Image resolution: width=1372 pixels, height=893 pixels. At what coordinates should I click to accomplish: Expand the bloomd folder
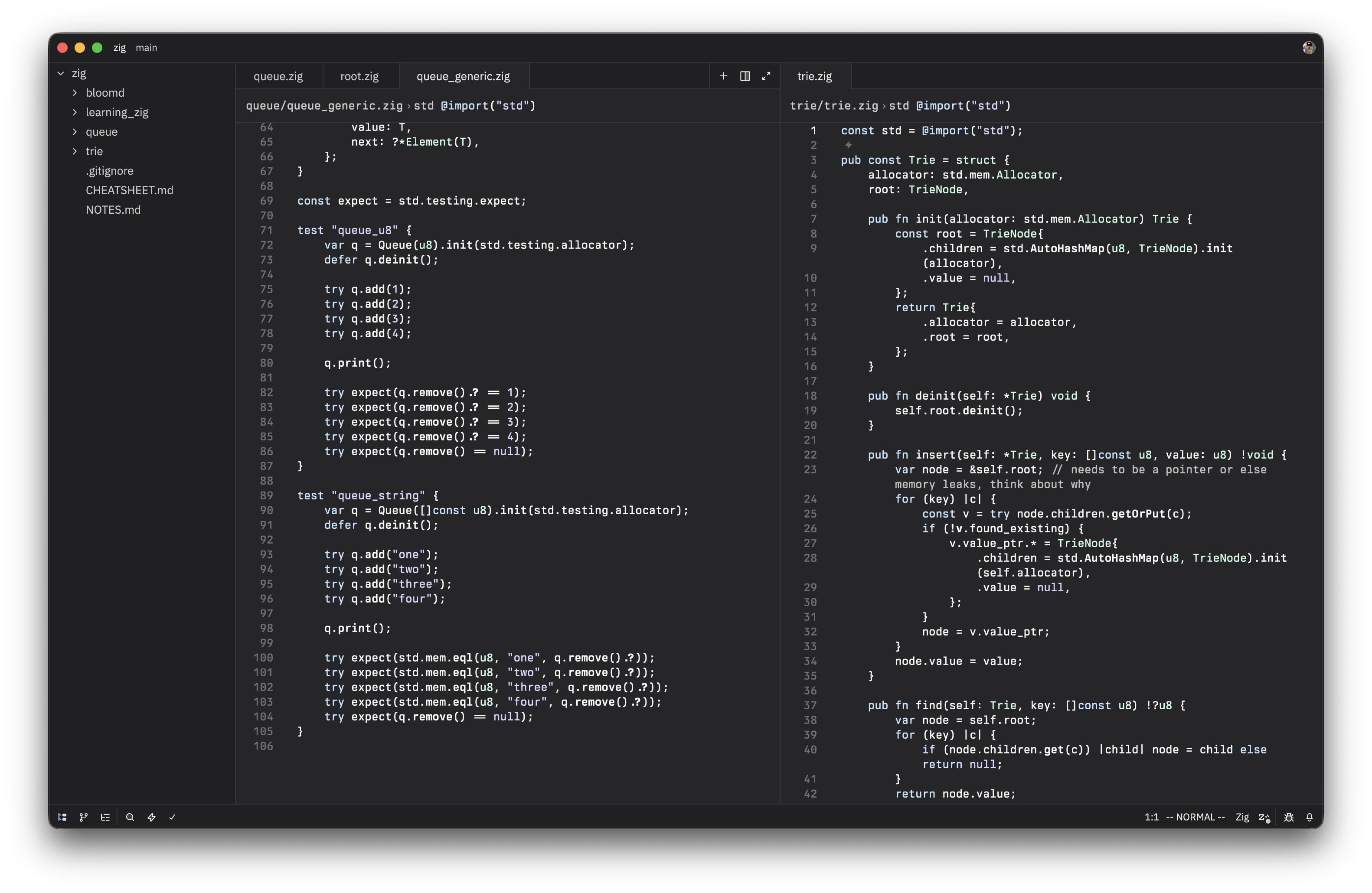(105, 93)
